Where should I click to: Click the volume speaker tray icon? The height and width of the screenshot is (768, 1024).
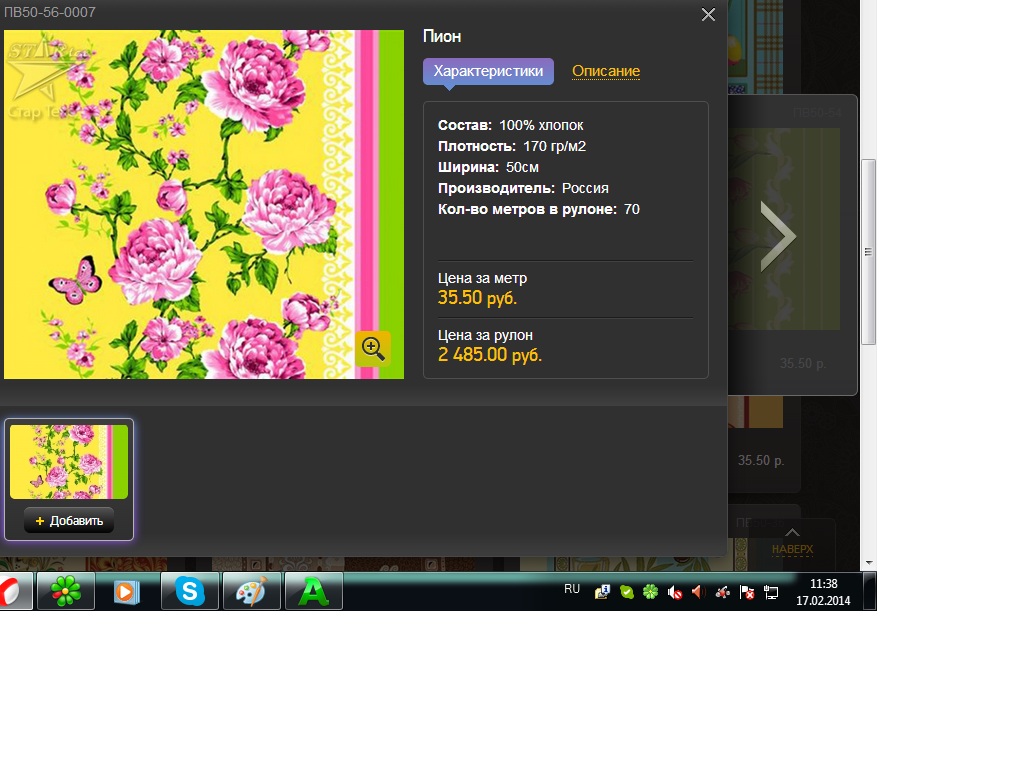698,592
